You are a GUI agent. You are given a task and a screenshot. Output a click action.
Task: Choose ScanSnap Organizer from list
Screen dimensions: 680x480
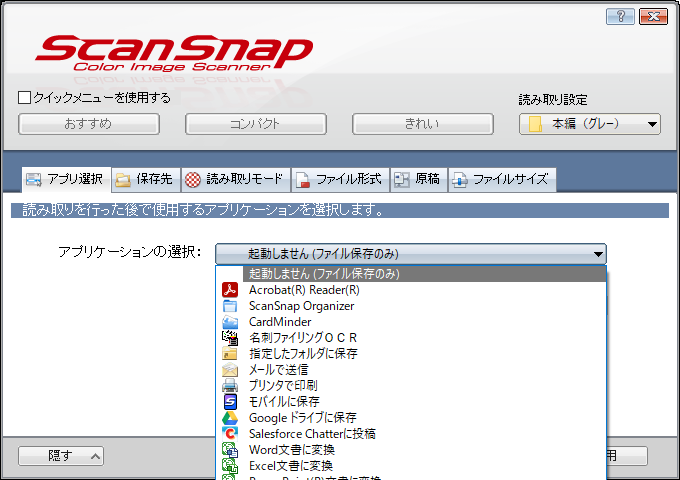coord(411,306)
